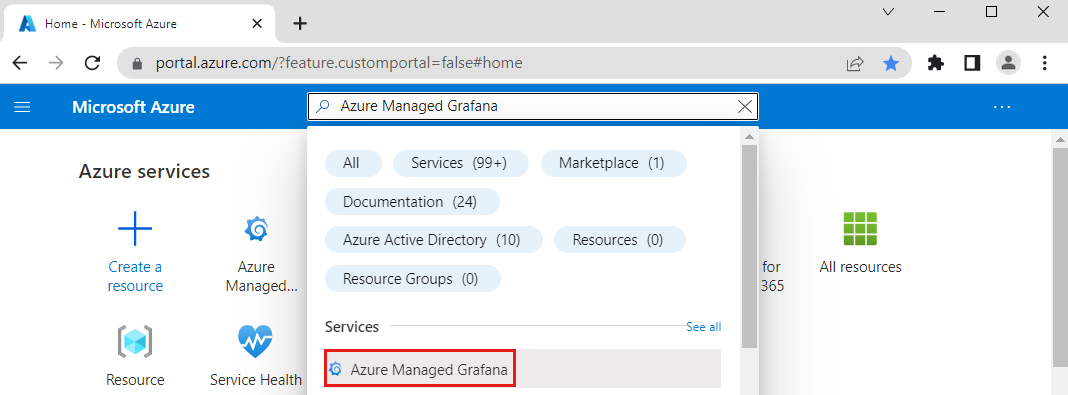The height and width of the screenshot is (395, 1068).
Task: Click the Service Health label
Action: pyautogui.click(x=256, y=380)
